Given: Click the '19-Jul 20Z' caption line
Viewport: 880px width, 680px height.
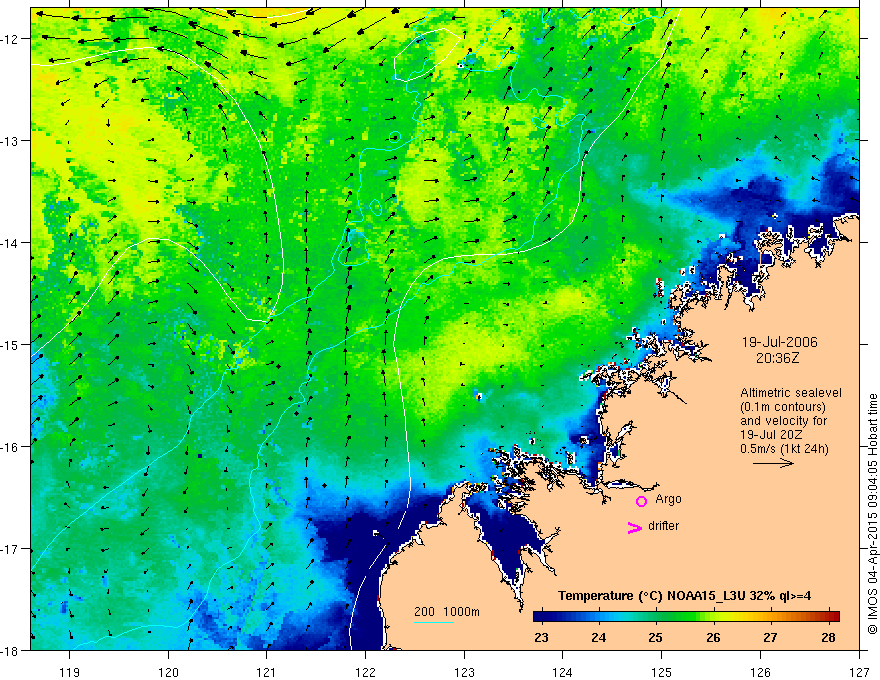Looking at the screenshot, I should 771,435.
